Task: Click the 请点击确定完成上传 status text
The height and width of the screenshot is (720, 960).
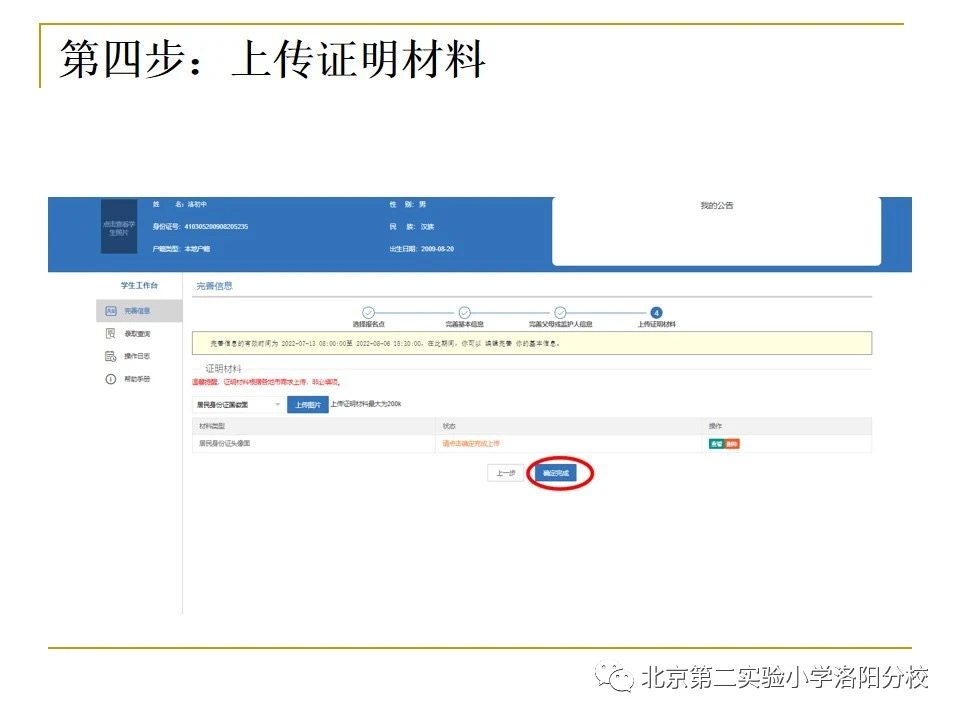Action: [x=470, y=442]
